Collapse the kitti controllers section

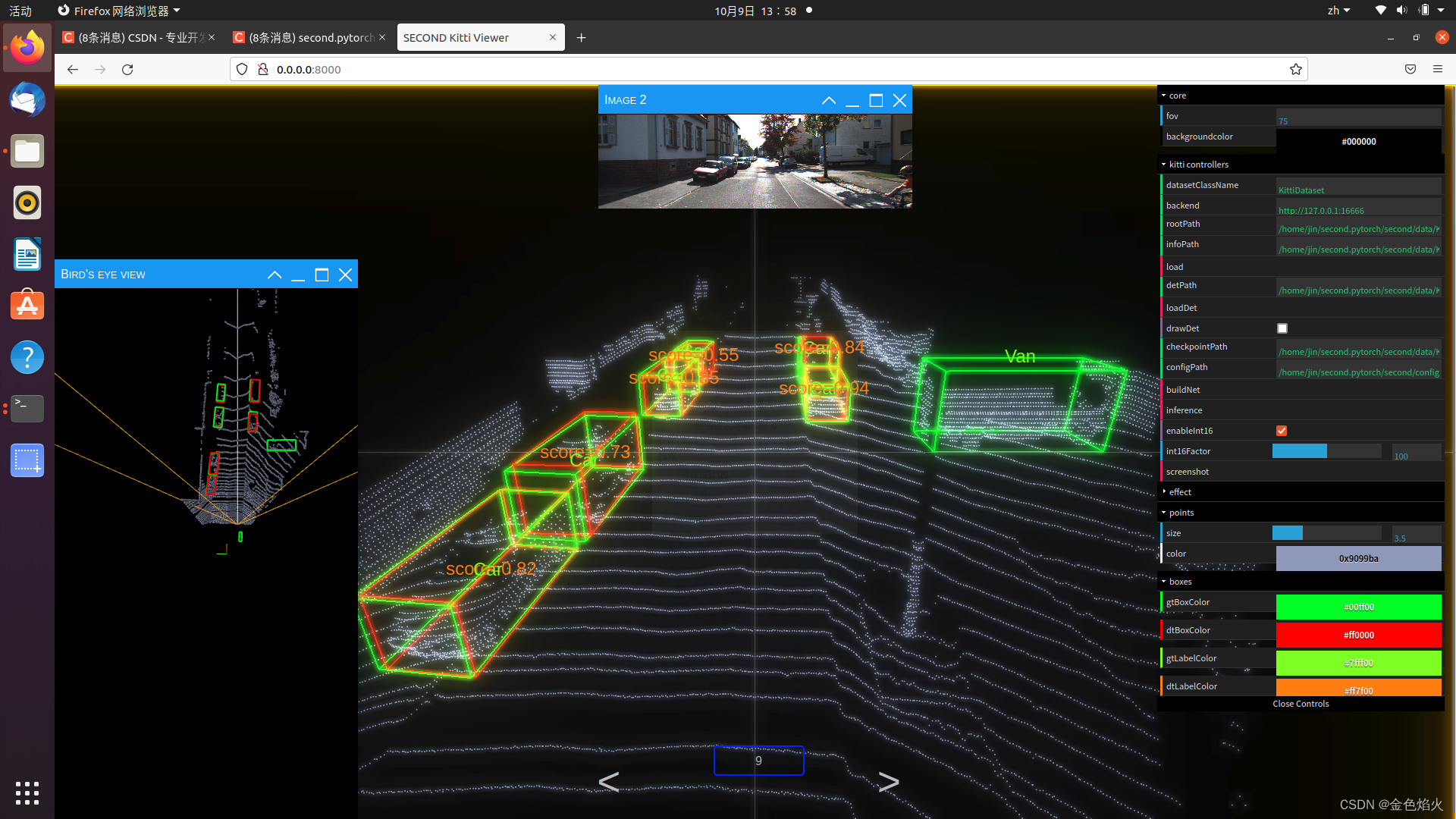tap(1198, 165)
